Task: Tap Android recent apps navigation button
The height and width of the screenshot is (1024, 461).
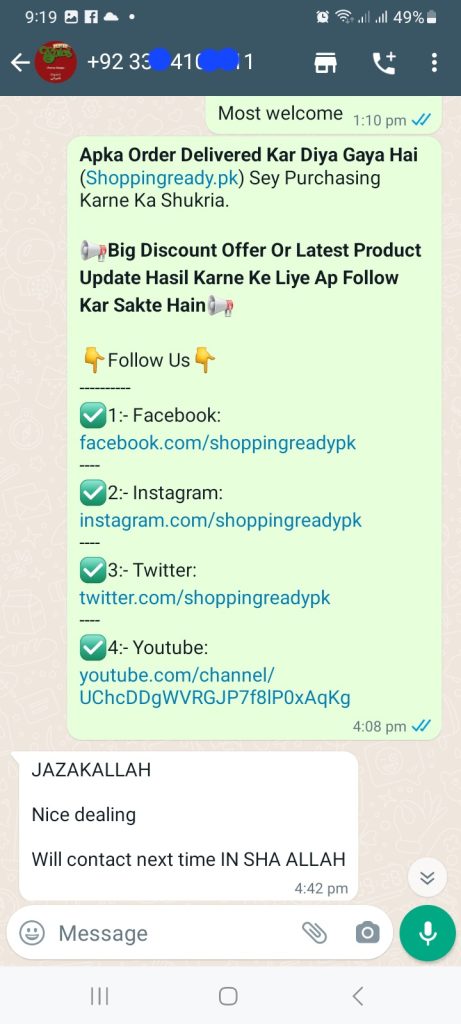Action: tap(99, 996)
